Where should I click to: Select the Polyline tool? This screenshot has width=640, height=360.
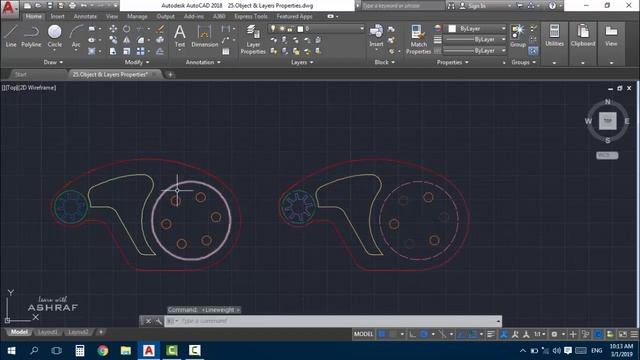pos(31,36)
